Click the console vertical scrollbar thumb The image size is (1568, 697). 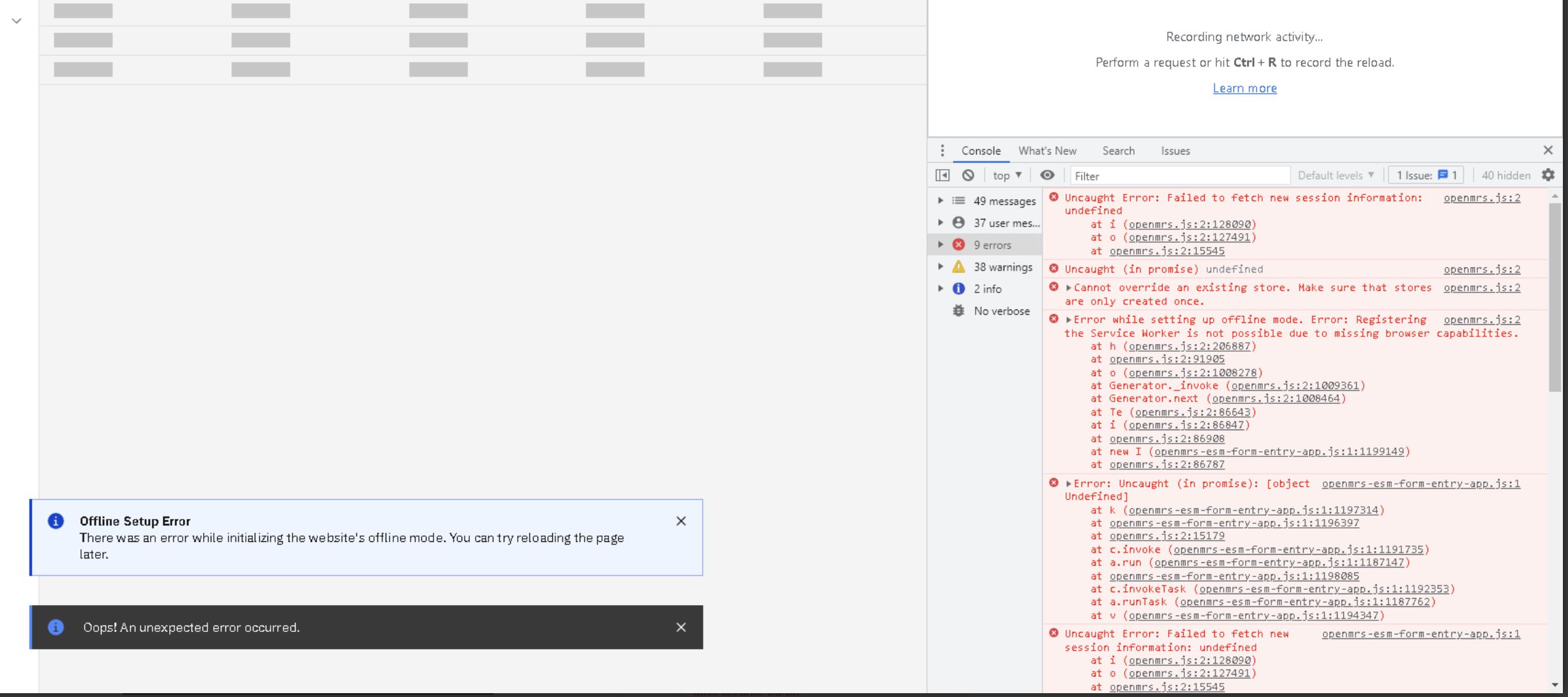point(1555,297)
